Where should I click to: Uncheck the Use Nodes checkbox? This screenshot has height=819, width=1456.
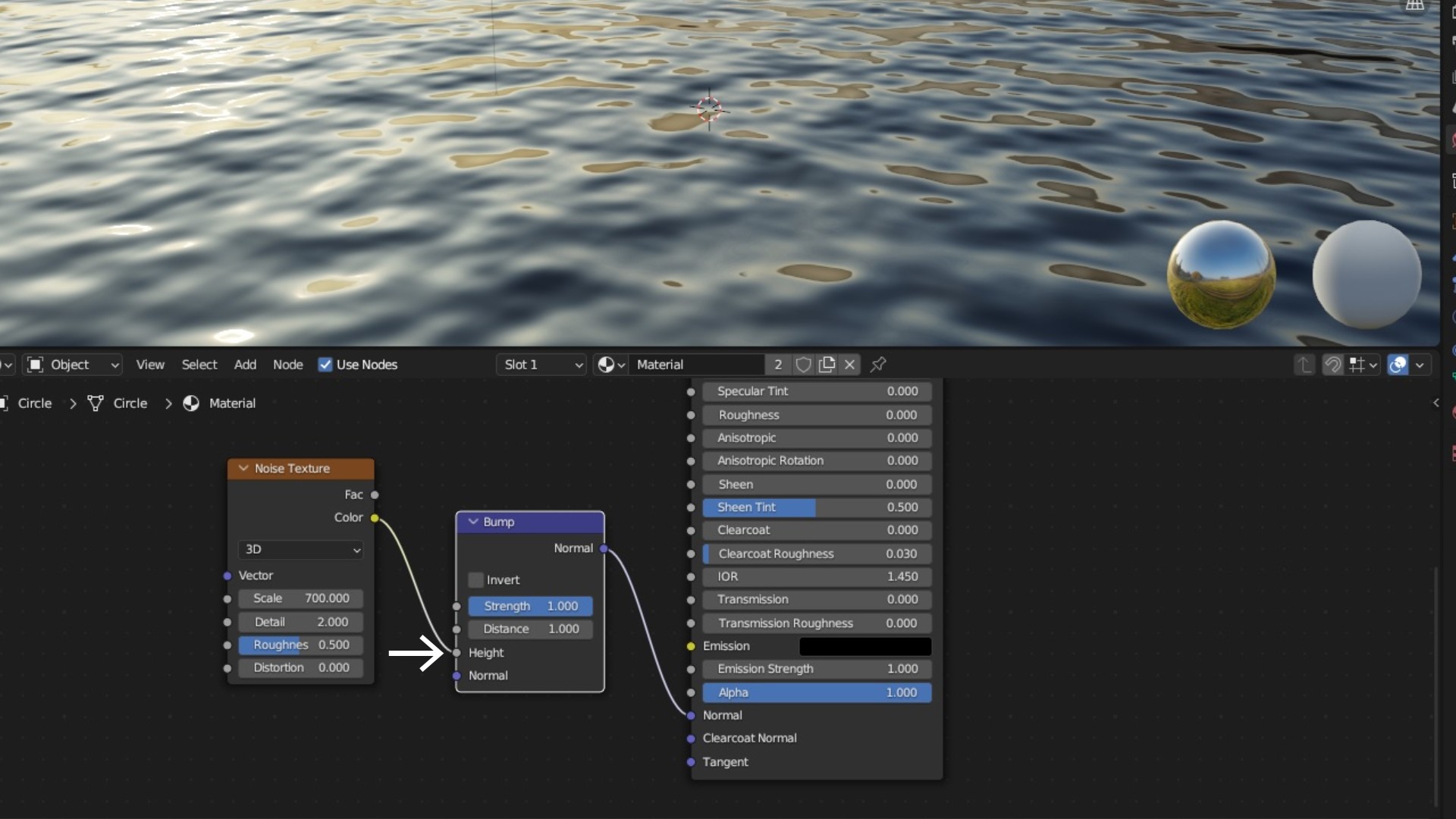(x=325, y=365)
